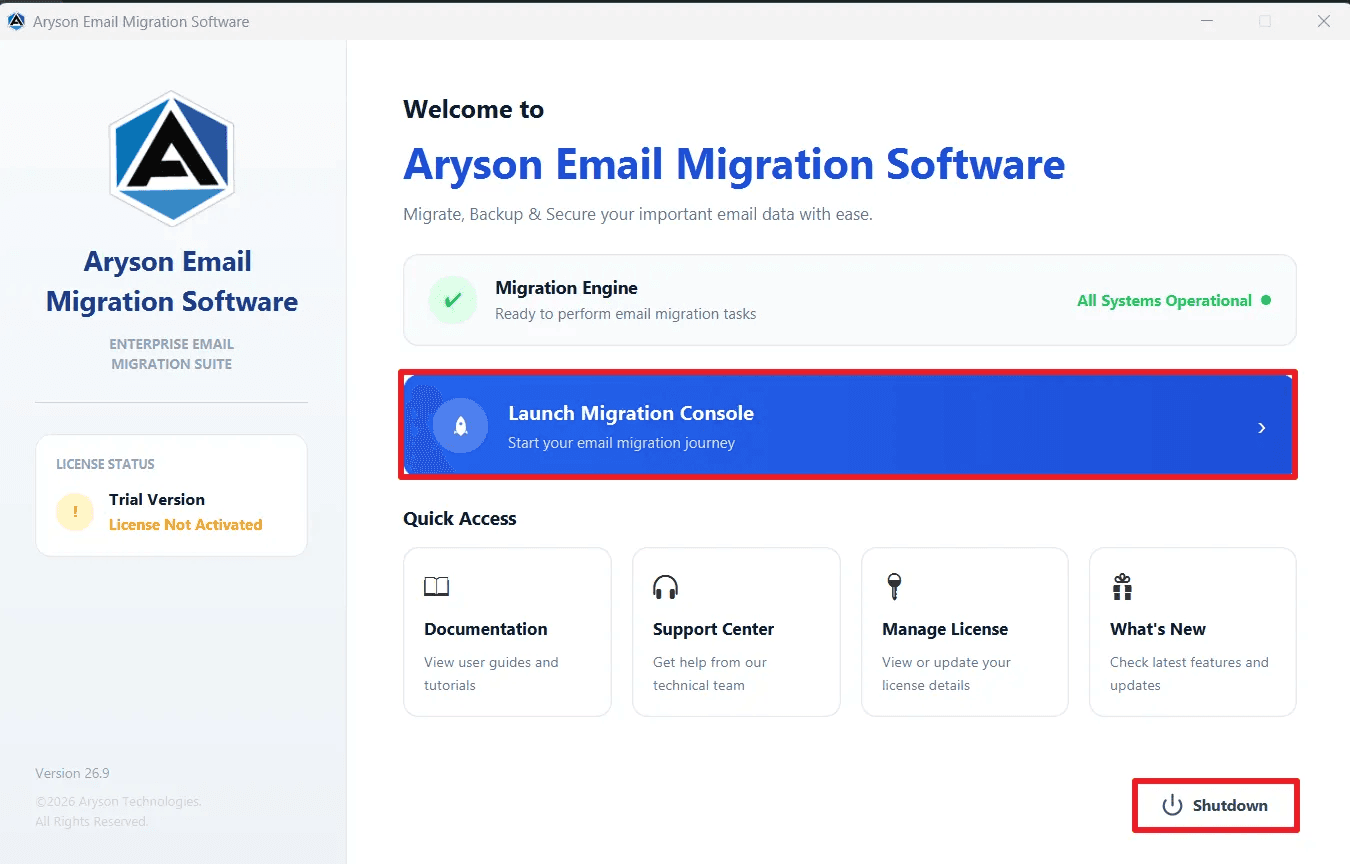Click the Support Center headphones icon
The width and height of the screenshot is (1350, 864).
(x=665, y=587)
